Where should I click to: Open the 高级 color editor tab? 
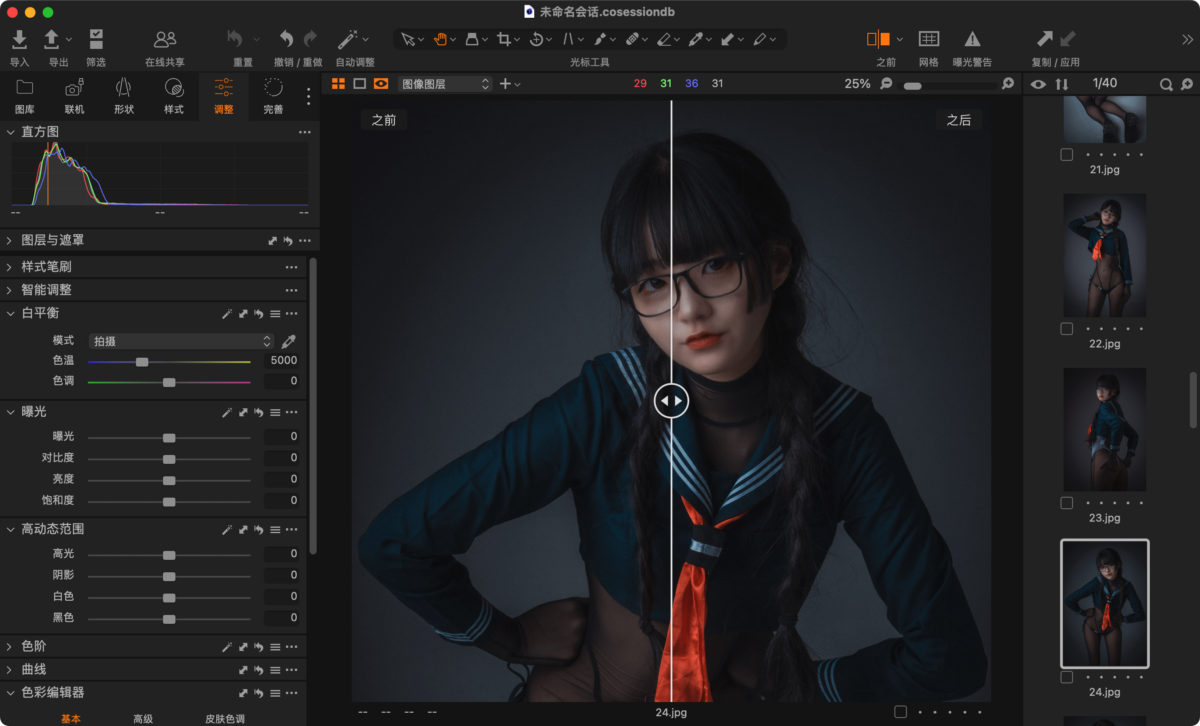(143, 718)
